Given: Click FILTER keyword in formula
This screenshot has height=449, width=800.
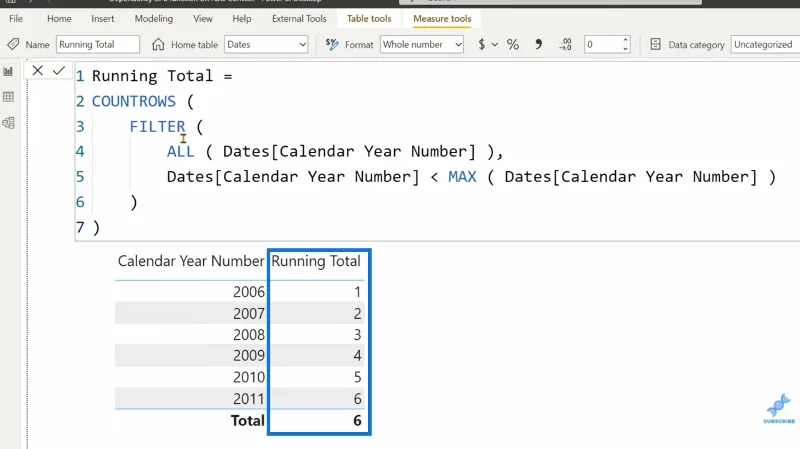Looking at the screenshot, I should point(157,126).
